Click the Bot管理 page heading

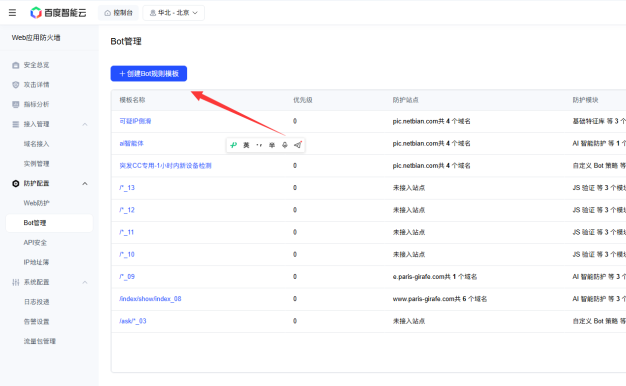pyautogui.click(x=126, y=42)
